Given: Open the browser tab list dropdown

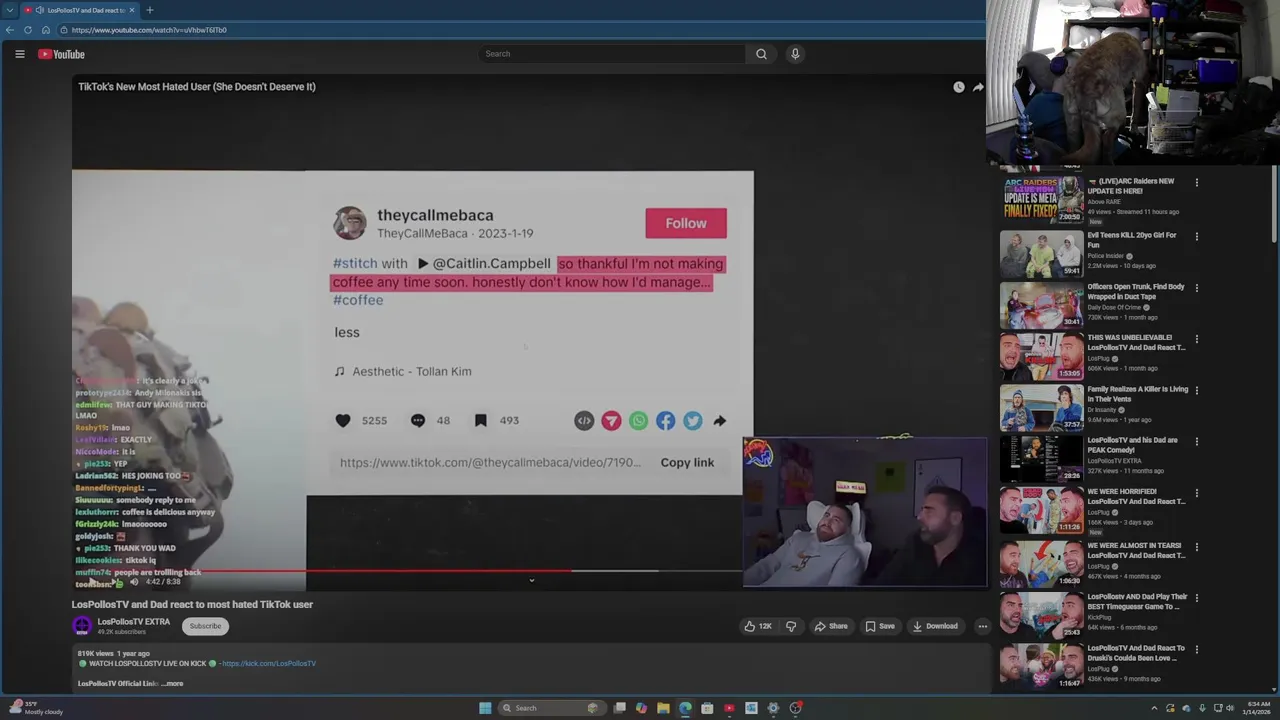Looking at the screenshot, I should [10, 10].
